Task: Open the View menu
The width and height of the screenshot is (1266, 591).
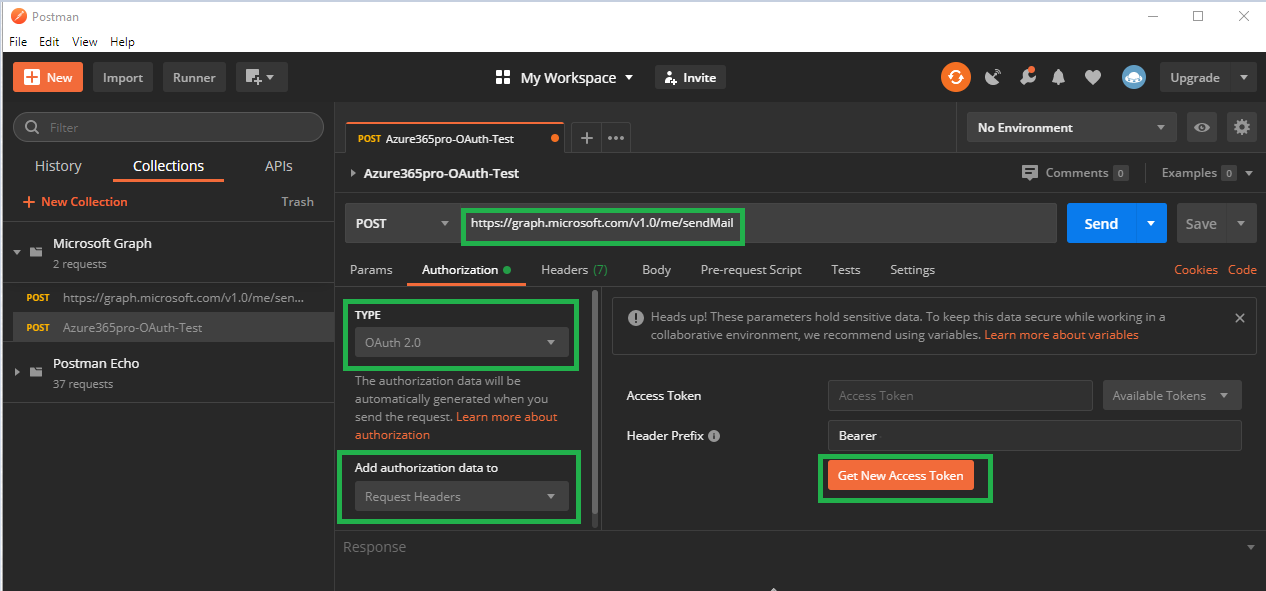Action: 85,42
